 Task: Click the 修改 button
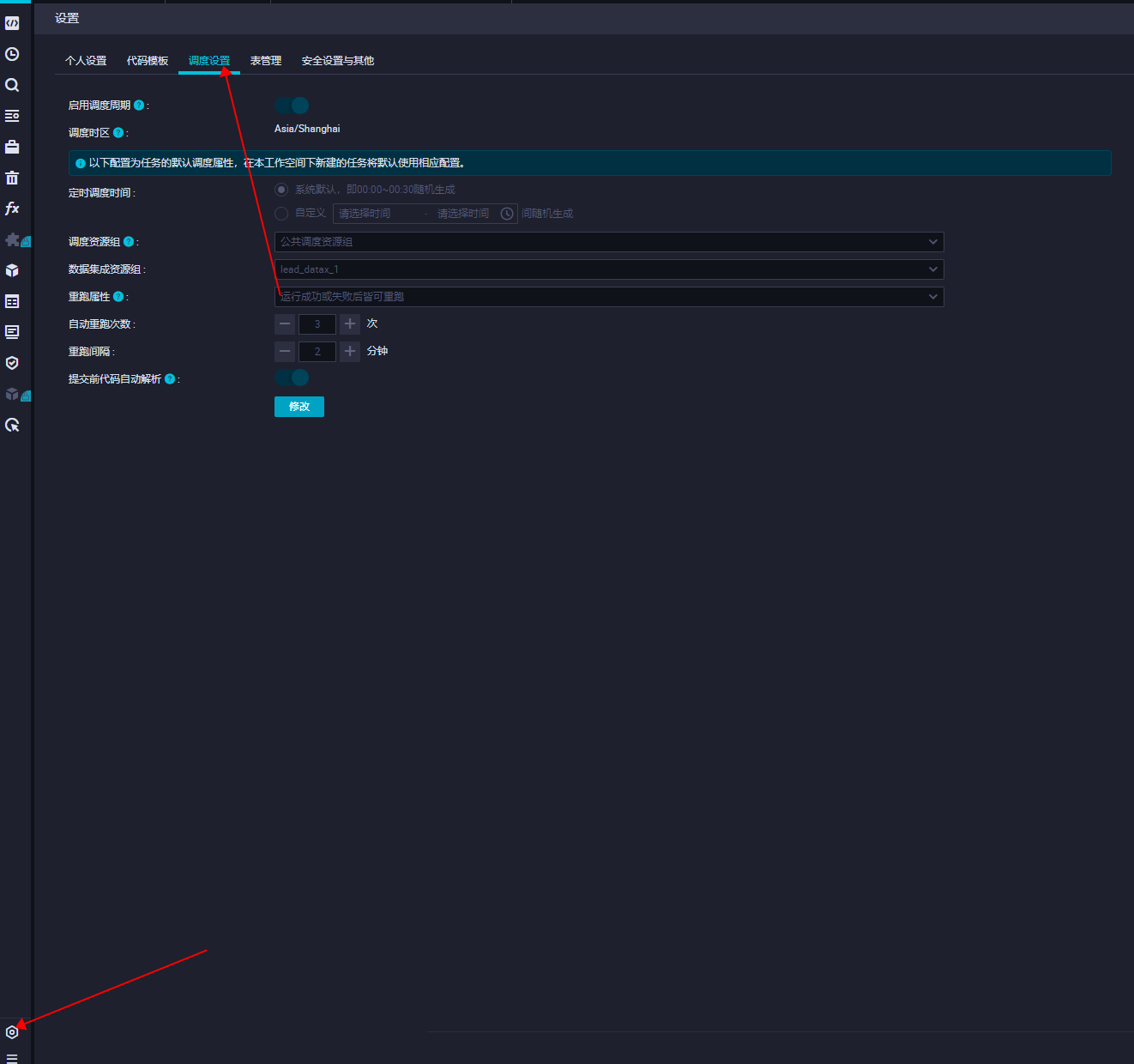click(299, 407)
